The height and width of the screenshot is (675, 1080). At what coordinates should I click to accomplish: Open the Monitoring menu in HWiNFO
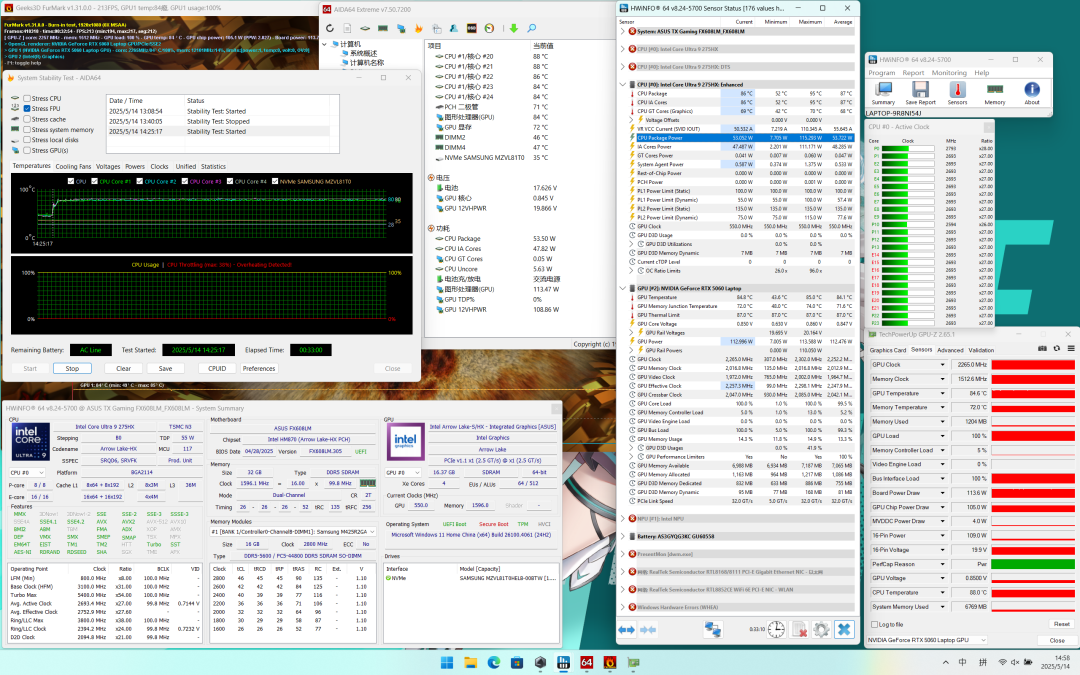point(949,73)
